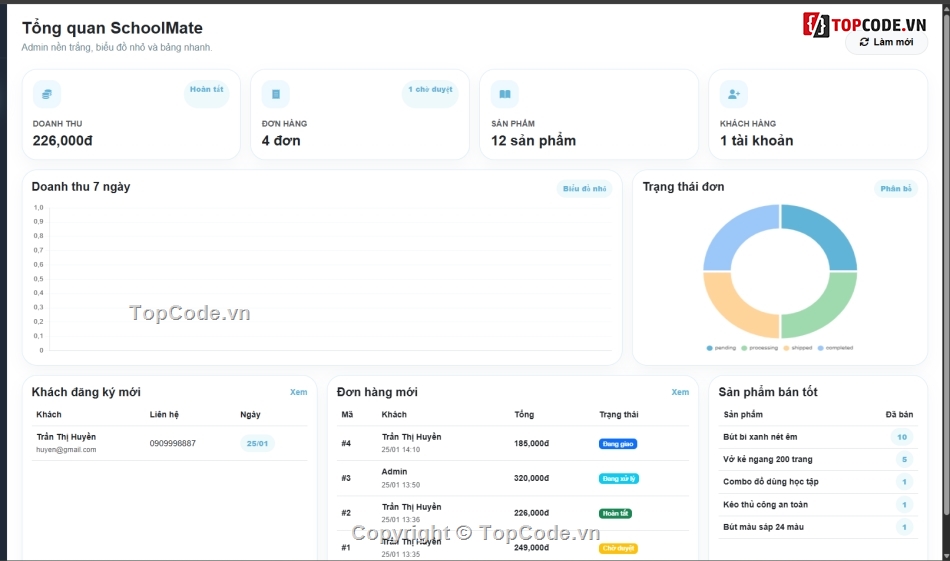This screenshot has height=561, width=950.
Task: Click email huyen@gmail.com
Action: point(66,450)
